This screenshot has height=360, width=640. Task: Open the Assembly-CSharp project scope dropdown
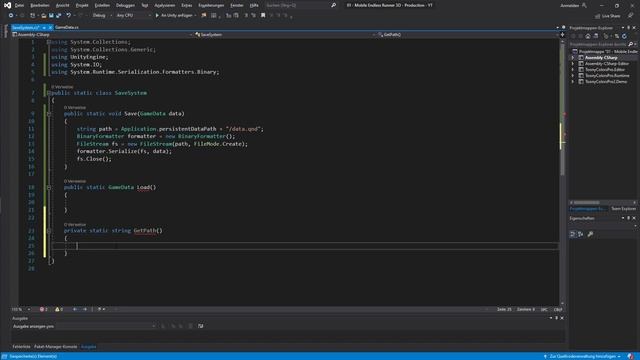(102, 35)
